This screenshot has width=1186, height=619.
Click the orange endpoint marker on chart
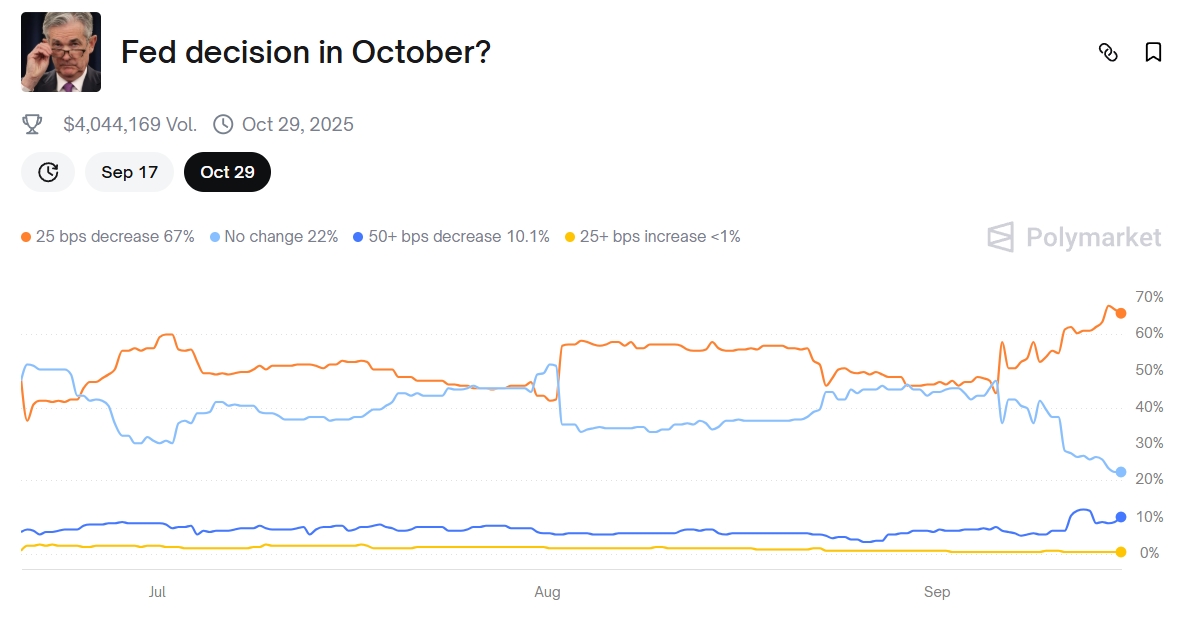point(1121,313)
